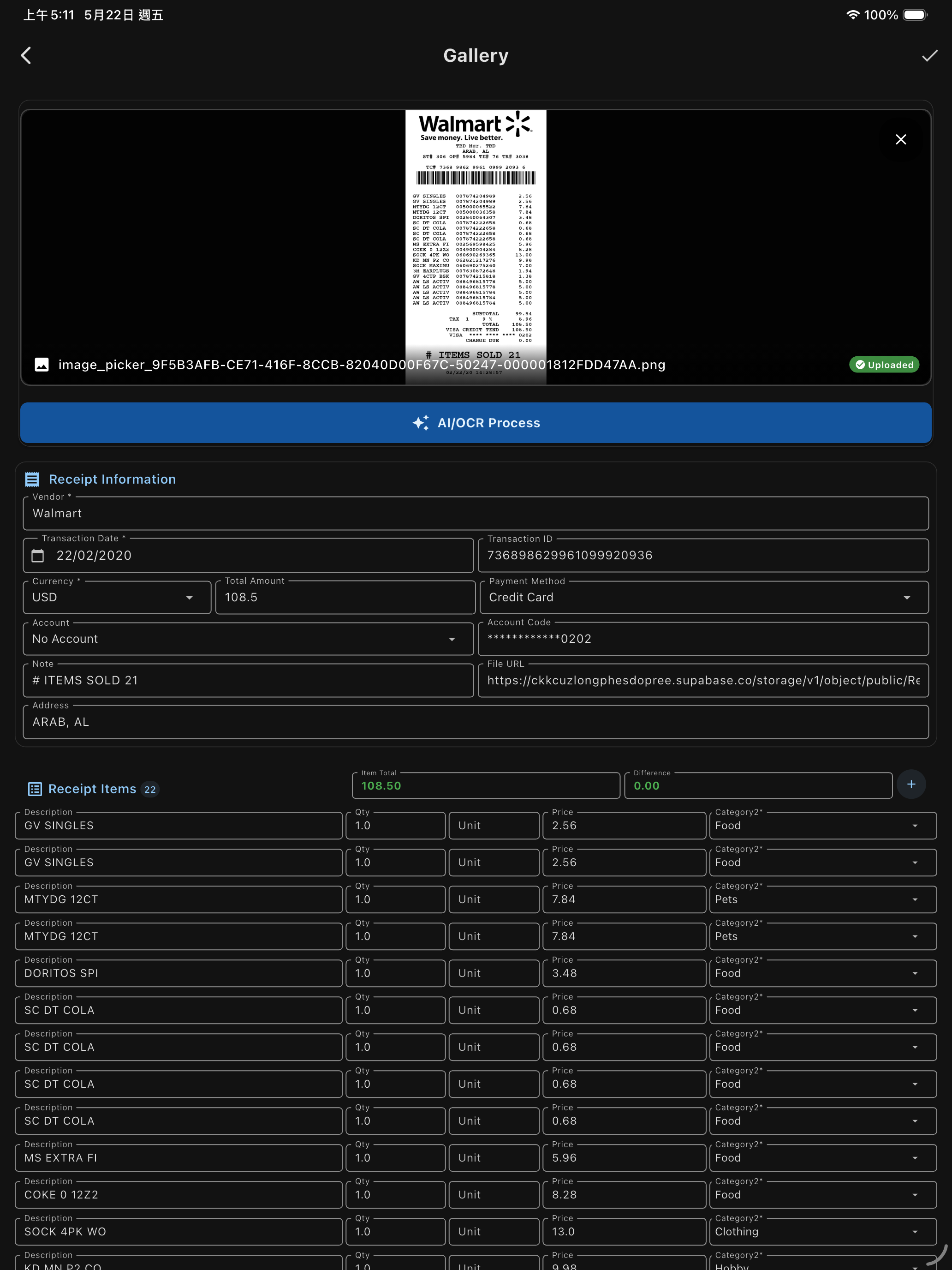This screenshot has width=952, height=1270.
Task: Click the Item Total field 108.50
Action: [486, 785]
